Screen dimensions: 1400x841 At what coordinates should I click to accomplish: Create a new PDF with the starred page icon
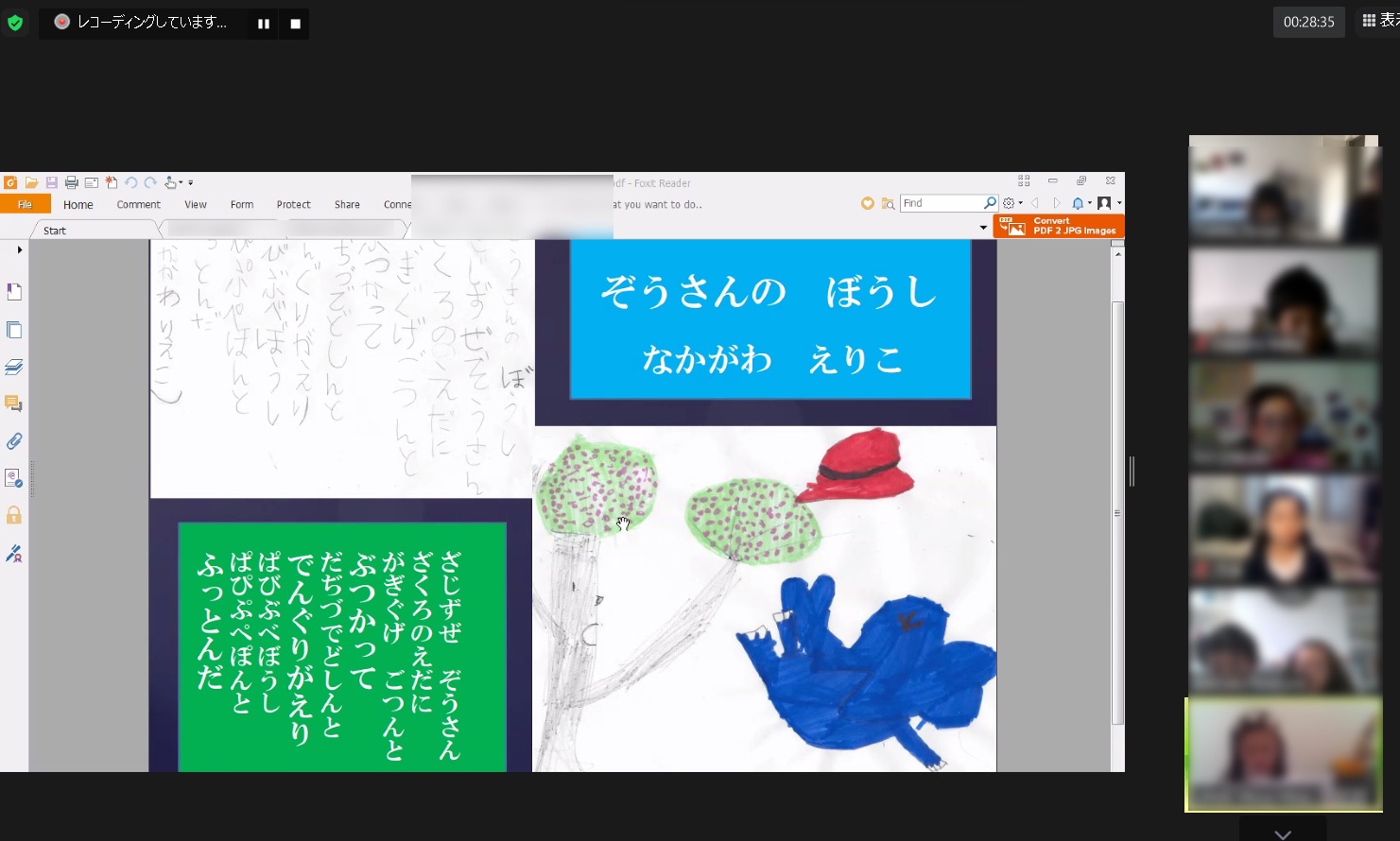pyautogui.click(x=112, y=182)
